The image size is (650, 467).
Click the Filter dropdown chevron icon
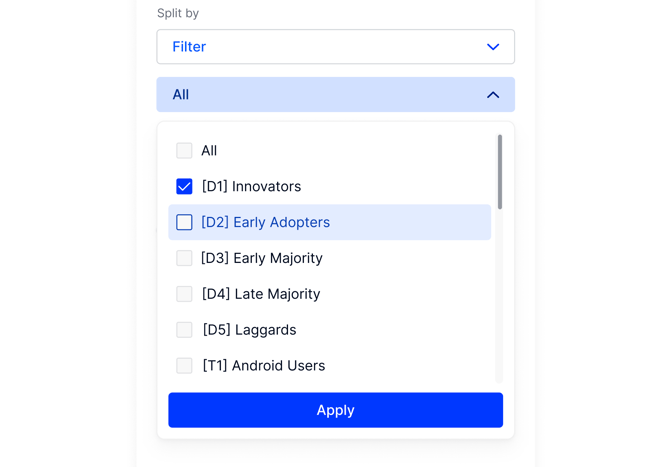click(493, 47)
